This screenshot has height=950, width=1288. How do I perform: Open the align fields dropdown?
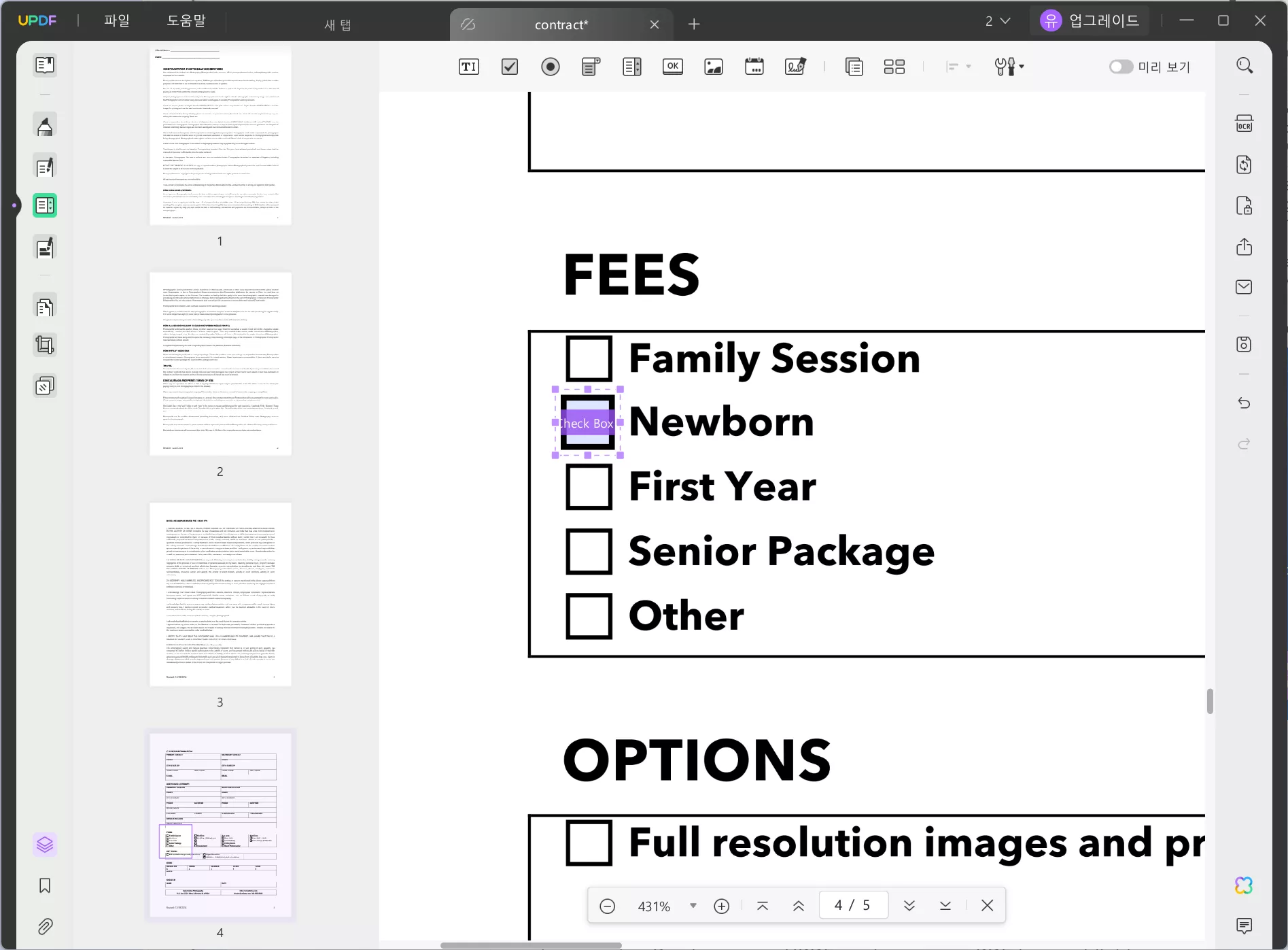point(959,67)
